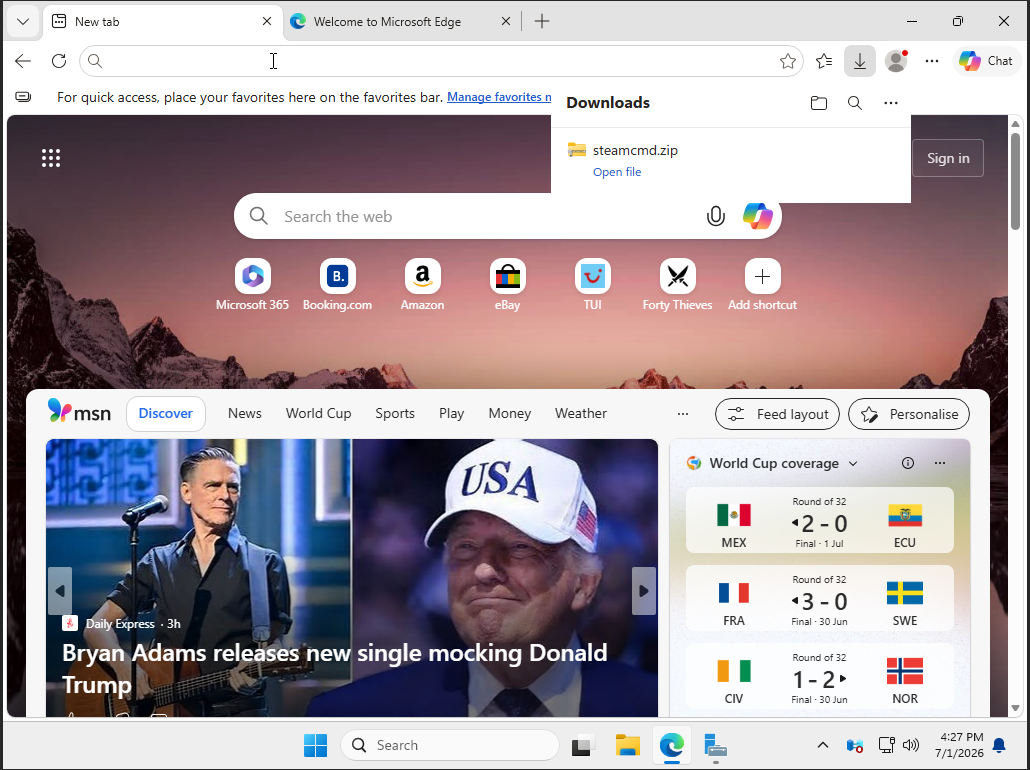This screenshot has height=770, width=1030.
Task: Click Open file link for steamcmd.zip
Action: [x=617, y=172]
